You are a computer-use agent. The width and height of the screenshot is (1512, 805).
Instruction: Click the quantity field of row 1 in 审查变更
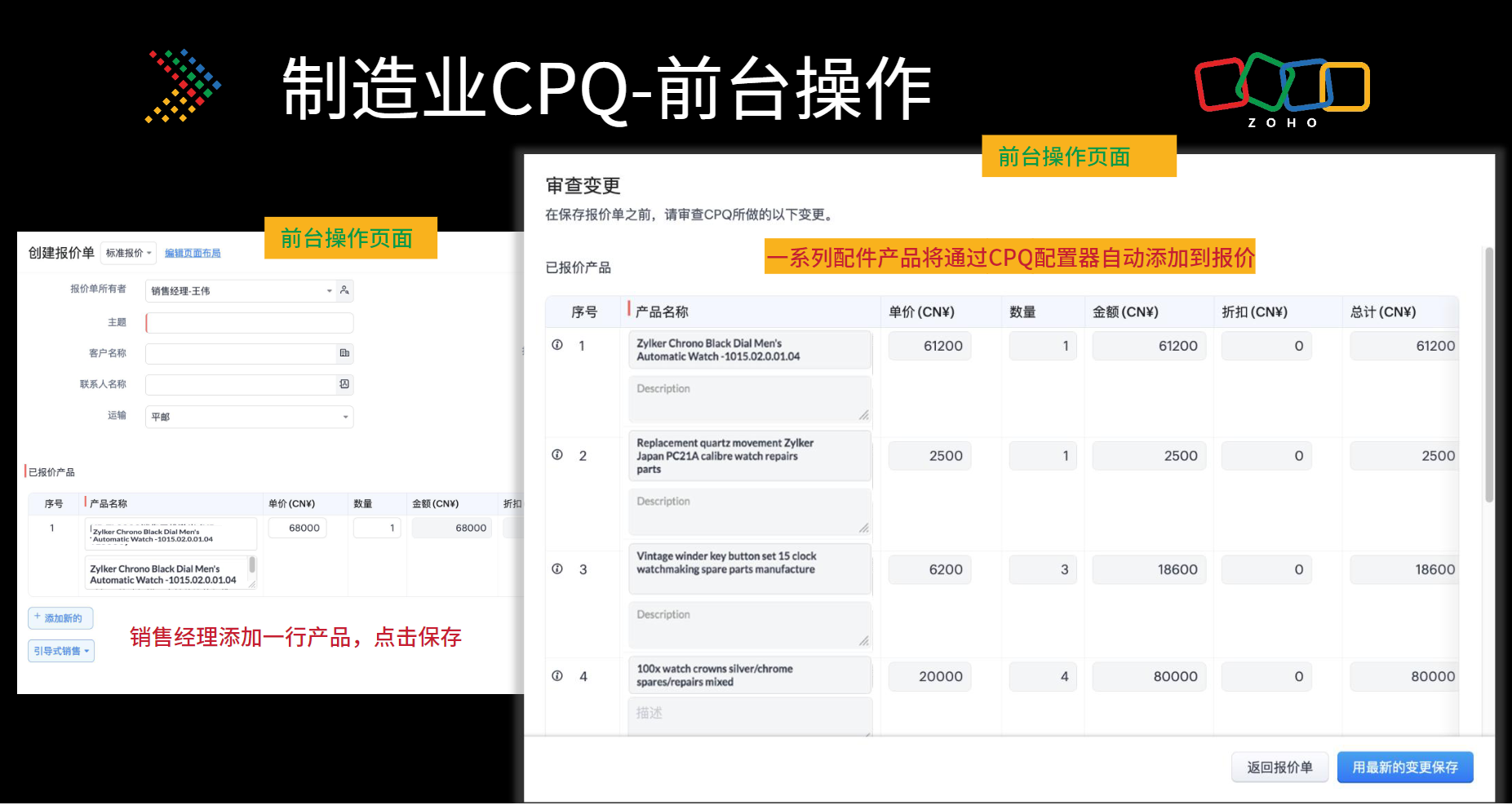[x=1043, y=346]
